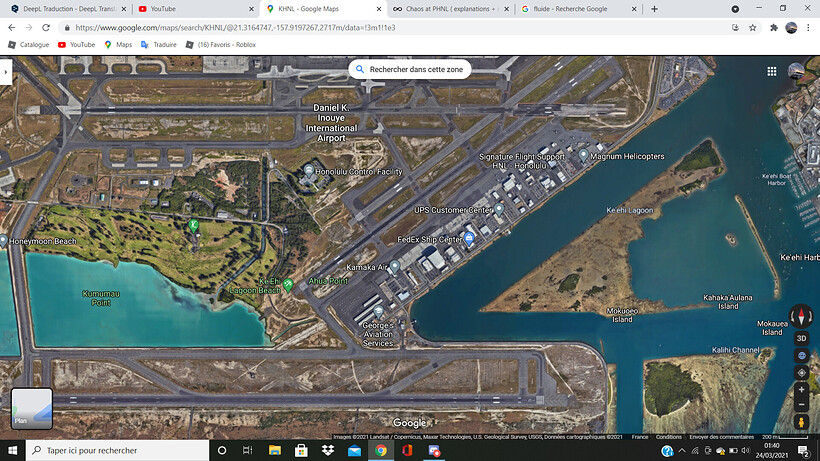Zoom in with the plus button
The width and height of the screenshot is (820, 461).
[x=801, y=390]
